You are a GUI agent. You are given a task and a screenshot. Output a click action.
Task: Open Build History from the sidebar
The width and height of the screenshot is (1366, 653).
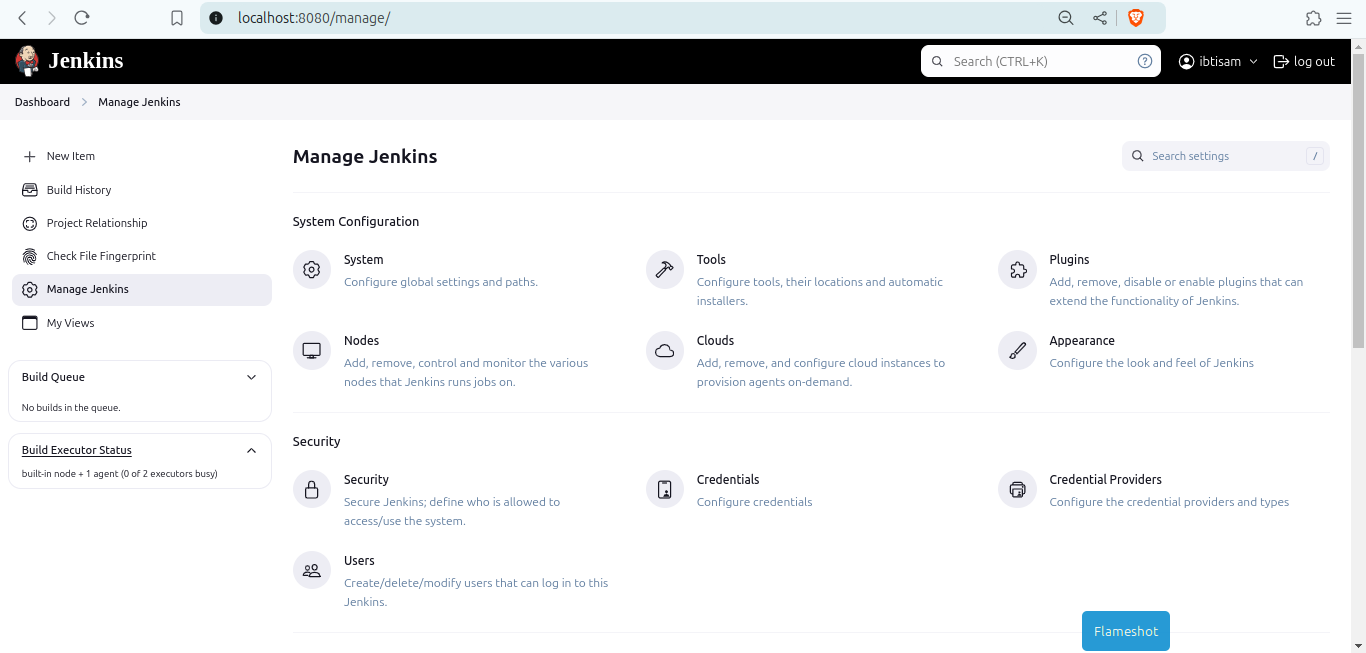[x=78, y=190]
